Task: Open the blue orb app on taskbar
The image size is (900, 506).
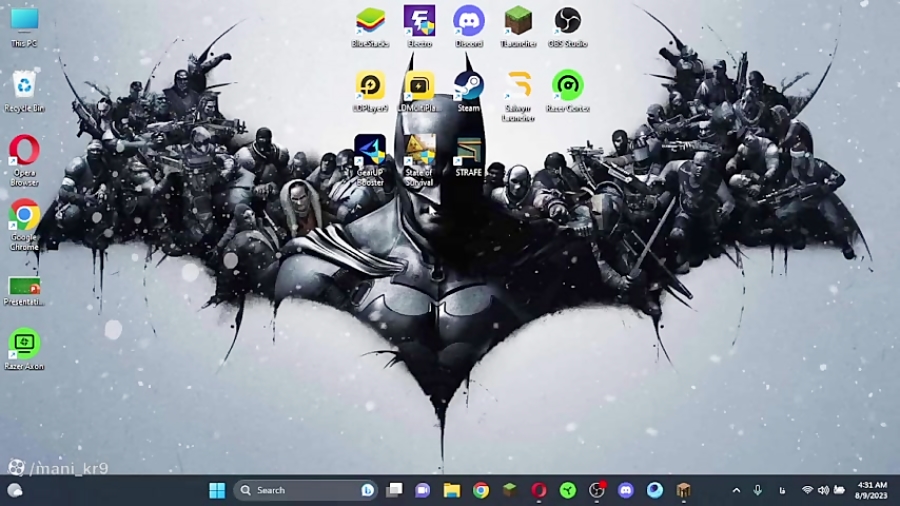Action: (x=655, y=491)
